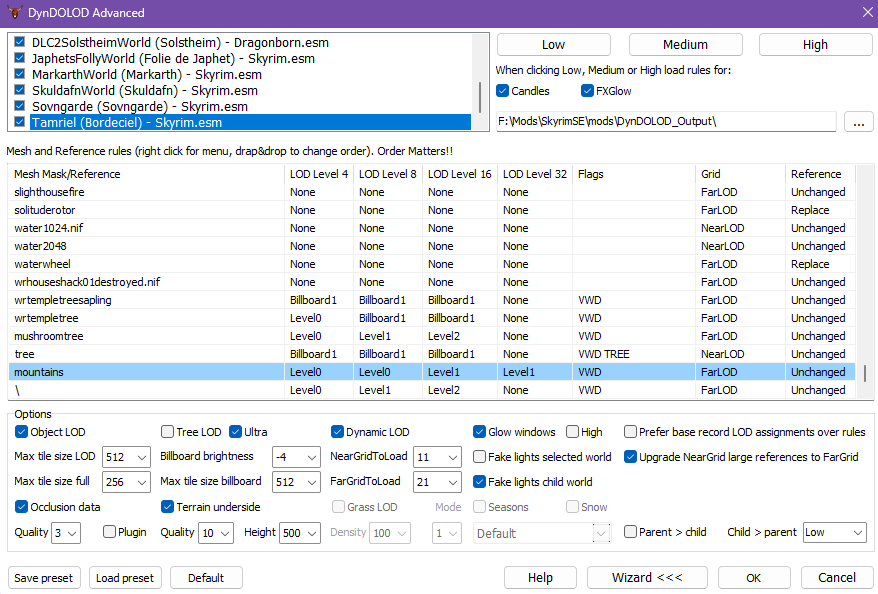Toggle MarkarthWorld worldspace checkbox
The height and width of the screenshot is (594, 878).
pos(20,74)
